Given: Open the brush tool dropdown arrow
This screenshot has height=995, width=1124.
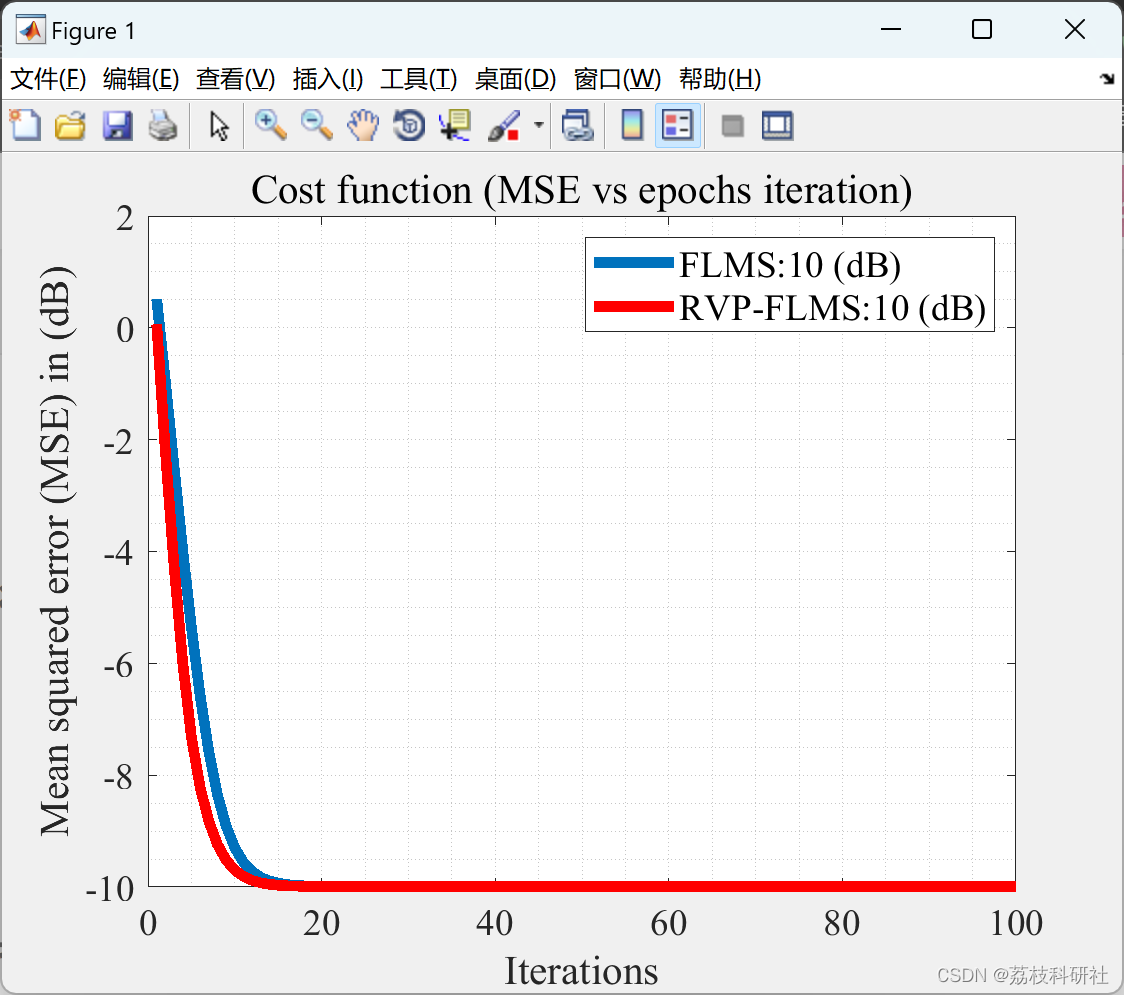Looking at the screenshot, I should click(536, 125).
